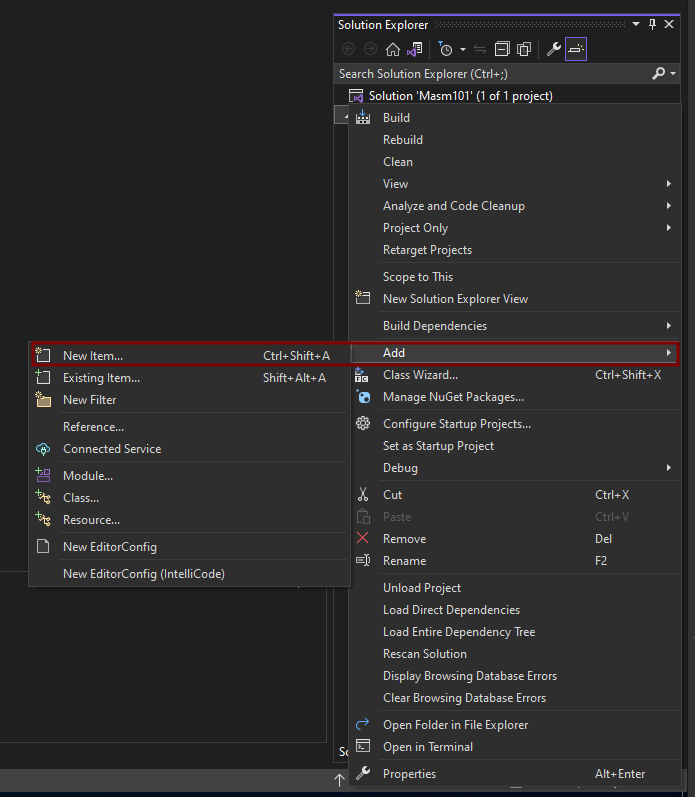Expand the Debug submenu

click(400, 468)
